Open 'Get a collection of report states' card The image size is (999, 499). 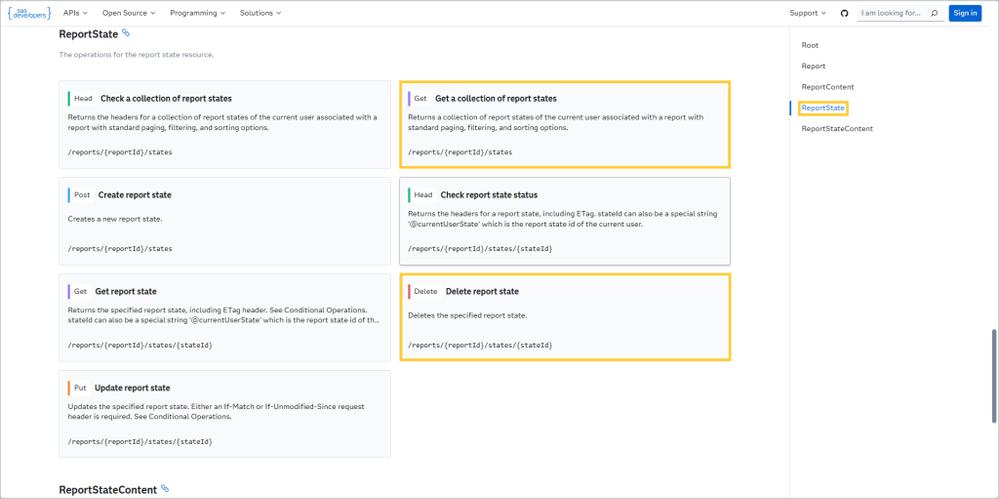pyautogui.click(x=564, y=124)
